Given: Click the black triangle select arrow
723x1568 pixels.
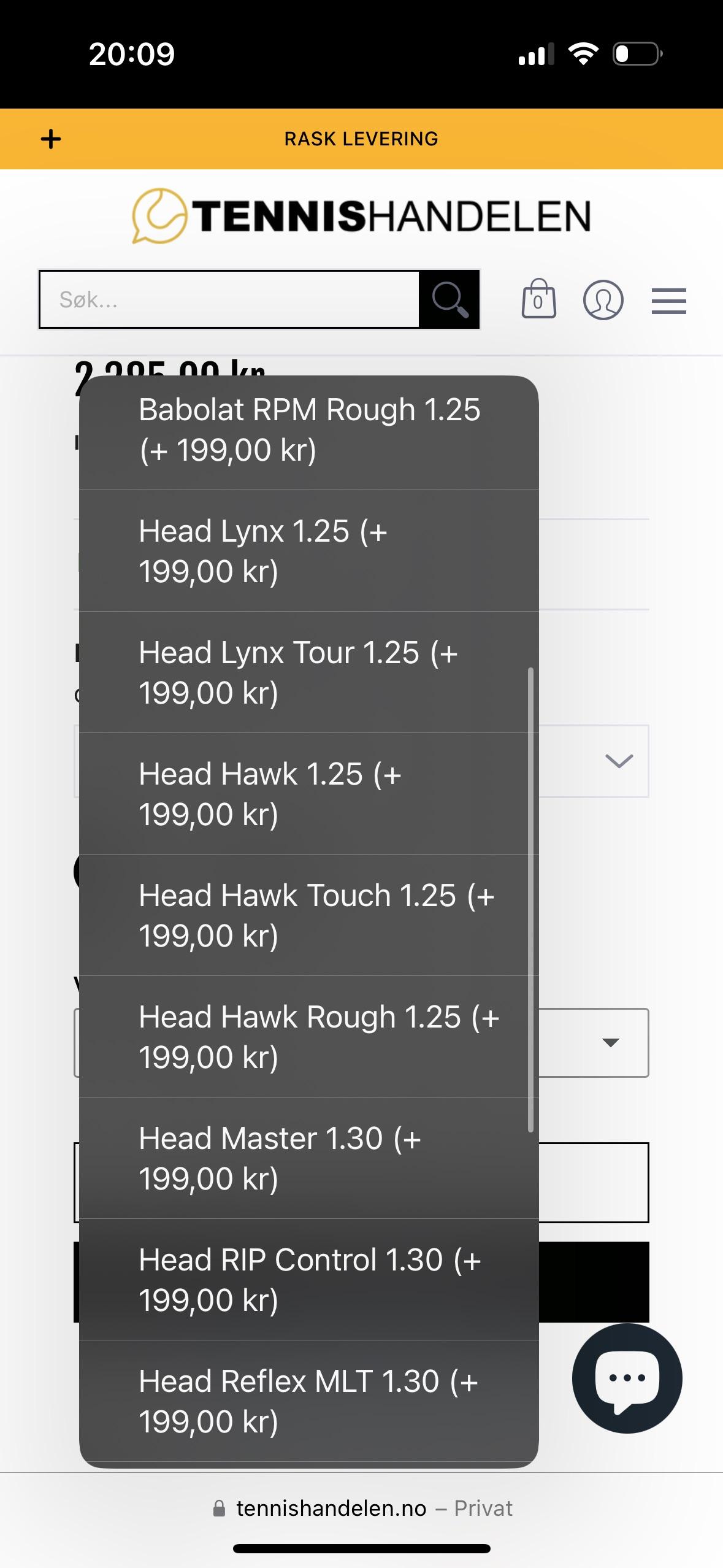Looking at the screenshot, I should (611, 1043).
